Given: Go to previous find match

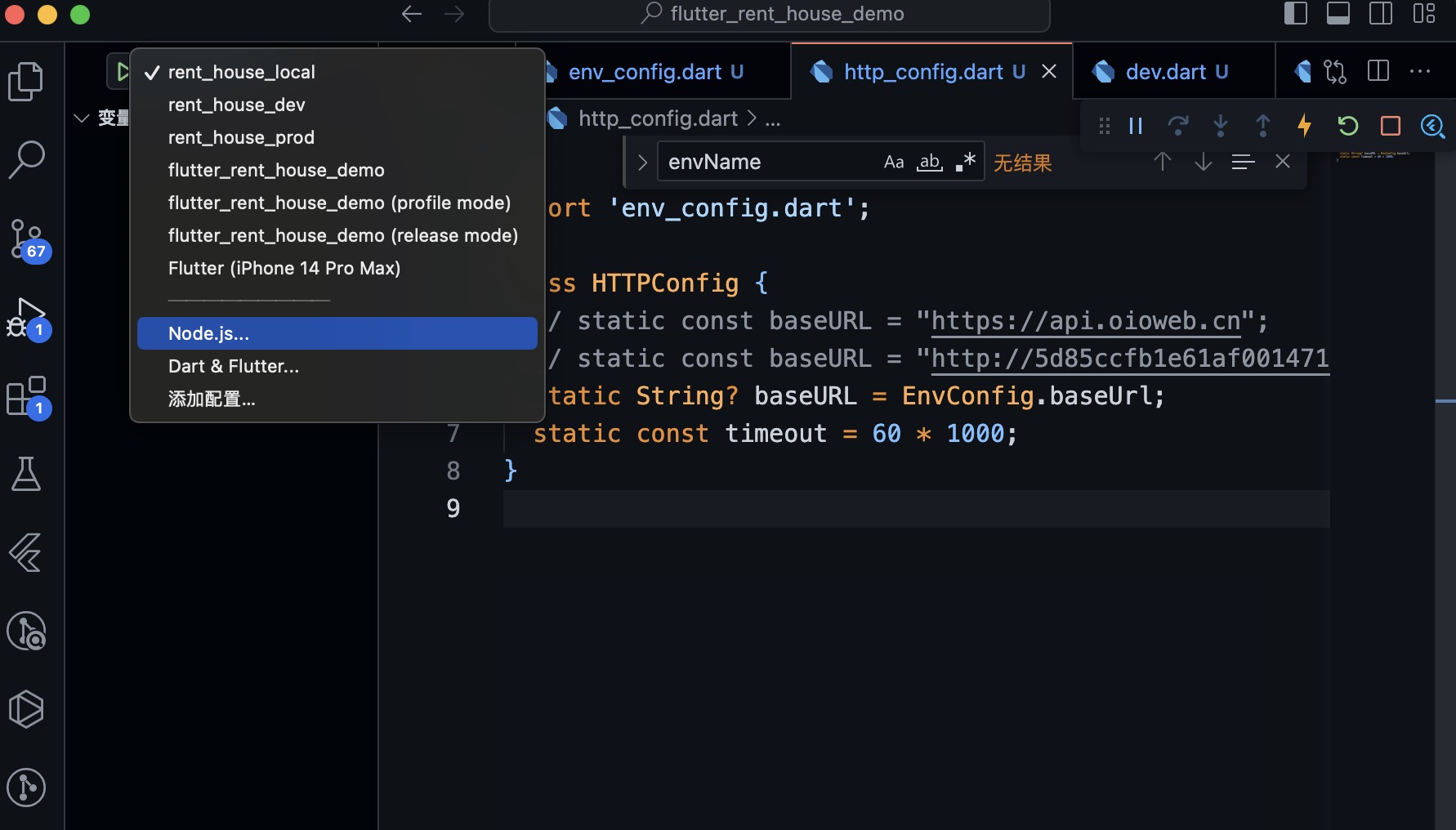Looking at the screenshot, I should (x=1163, y=162).
